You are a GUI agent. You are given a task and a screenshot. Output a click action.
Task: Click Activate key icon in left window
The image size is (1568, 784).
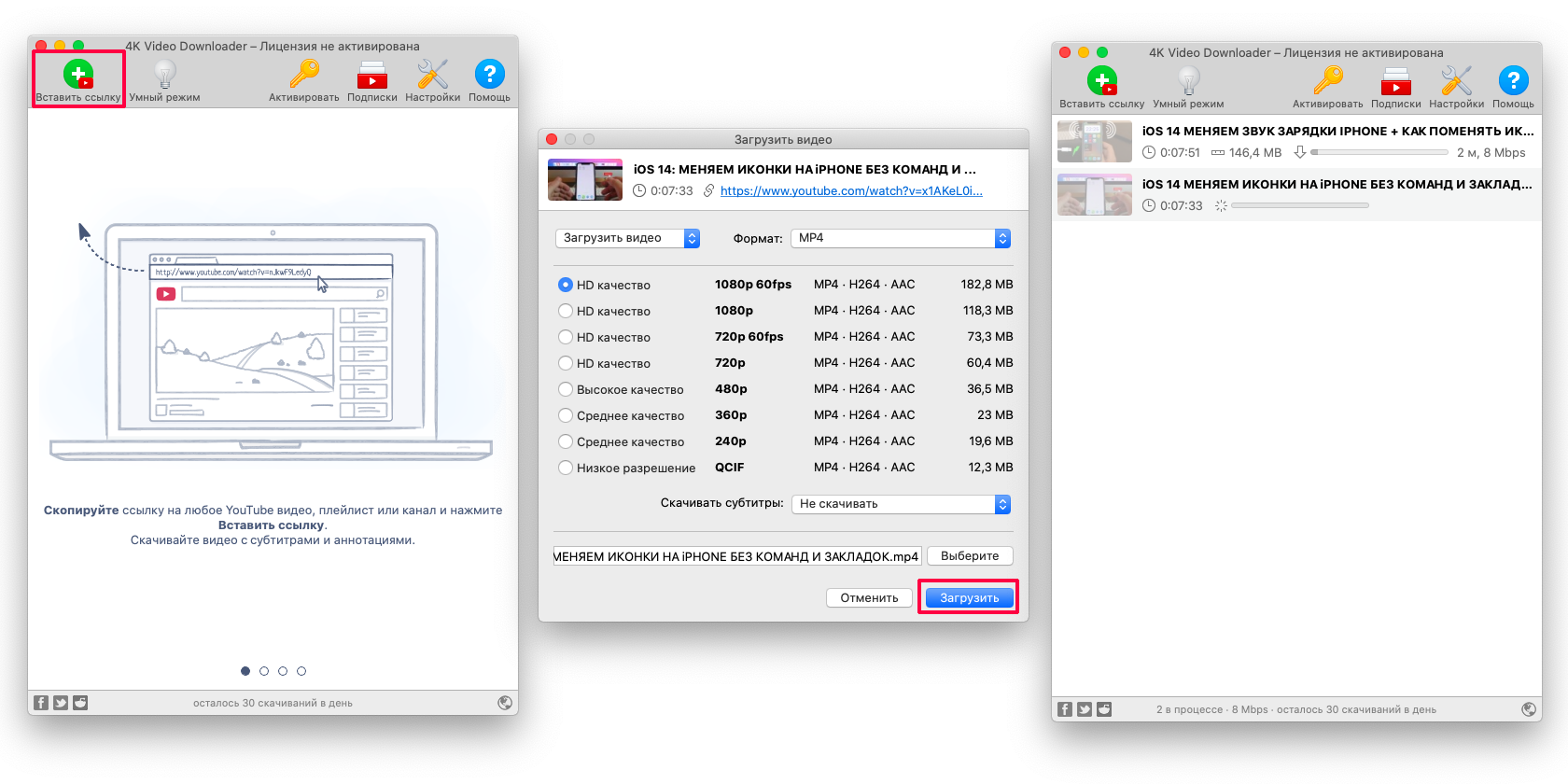304,74
